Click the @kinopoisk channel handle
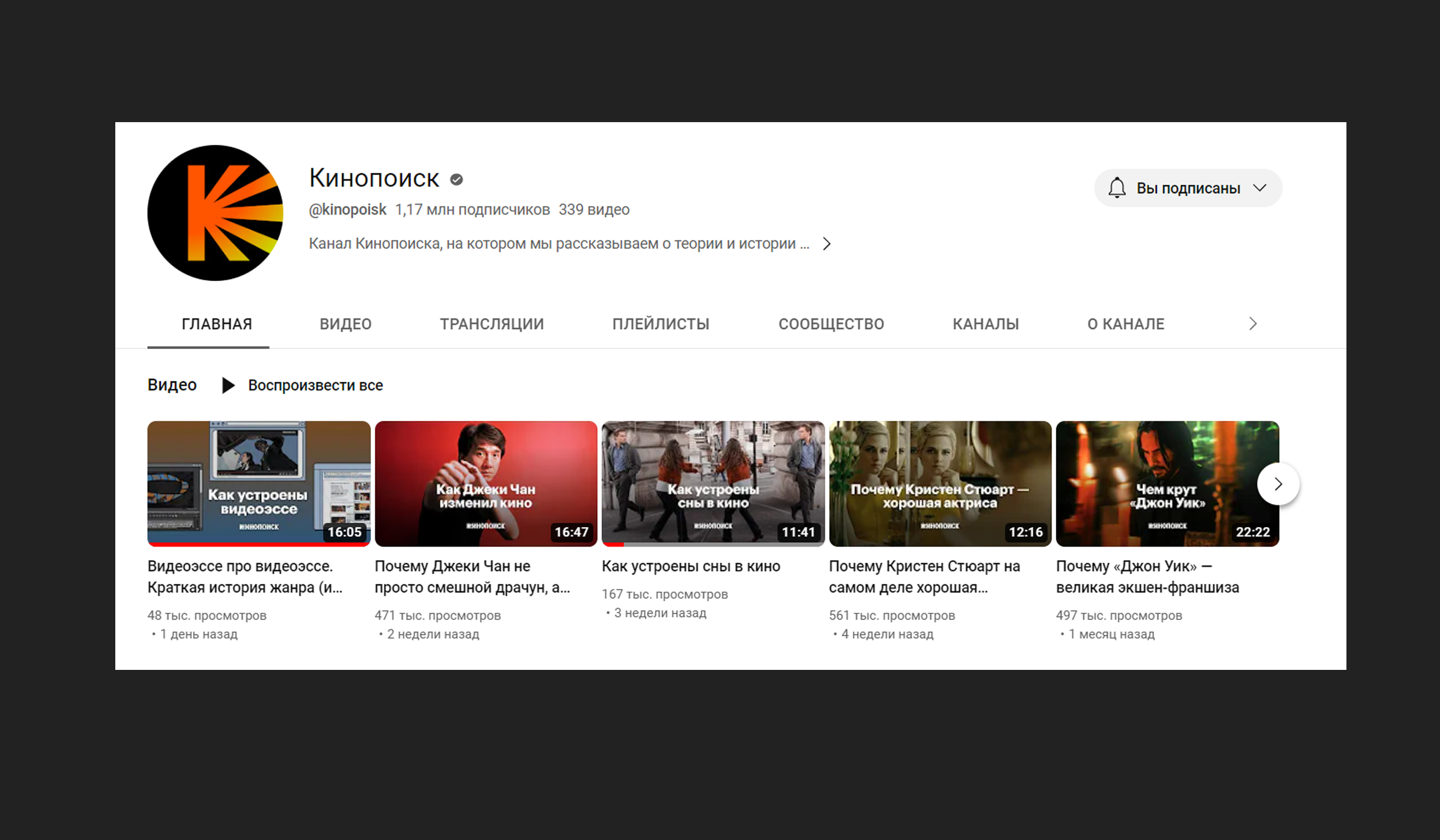The image size is (1440, 840). [347, 209]
